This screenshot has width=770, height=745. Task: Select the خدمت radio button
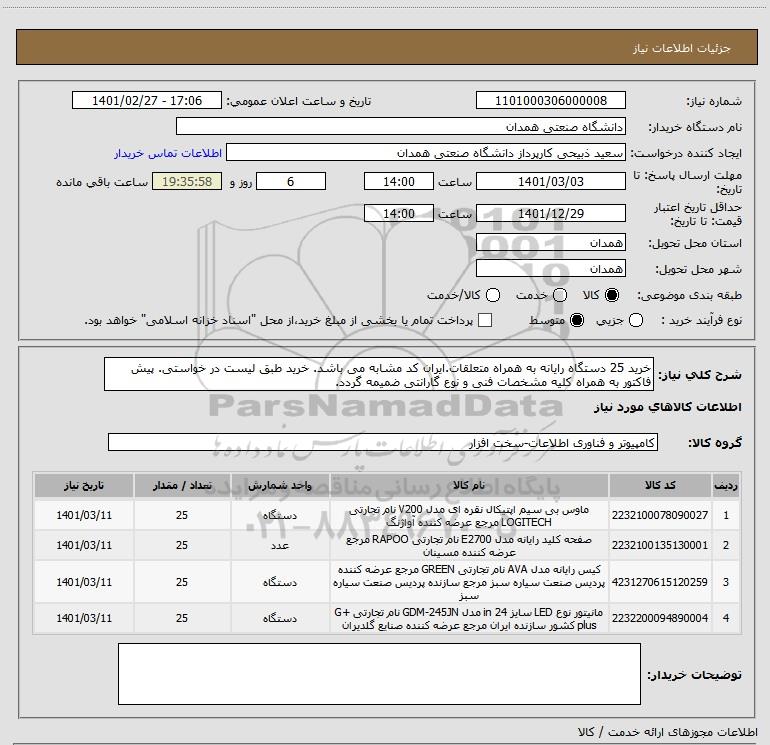point(560,295)
